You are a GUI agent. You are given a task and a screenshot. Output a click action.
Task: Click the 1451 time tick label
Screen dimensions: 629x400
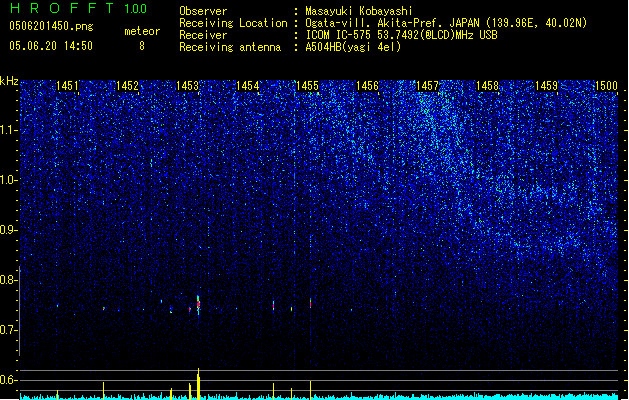pos(67,85)
